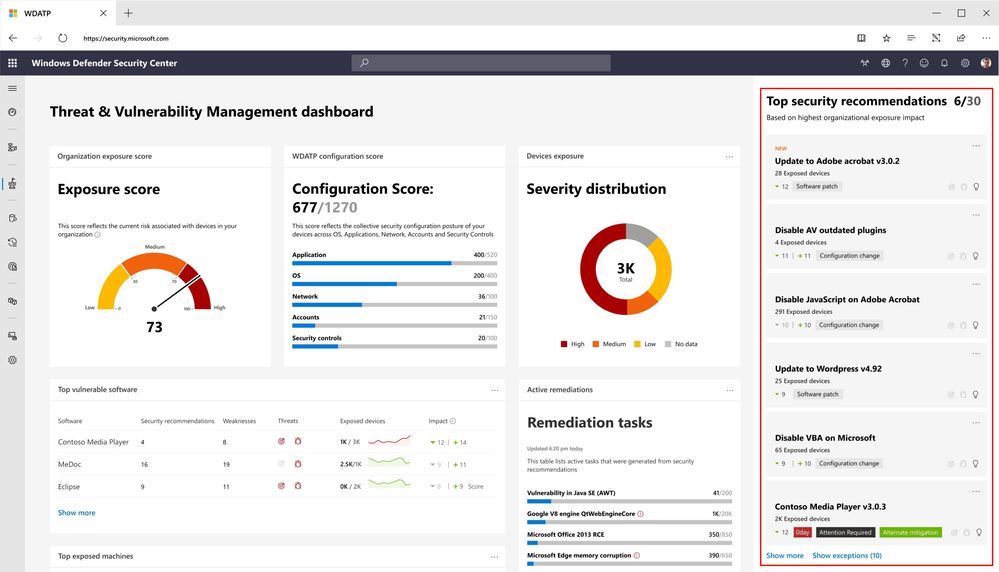
Task: Open a new browser tab with plus
Action: click(128, 13)
